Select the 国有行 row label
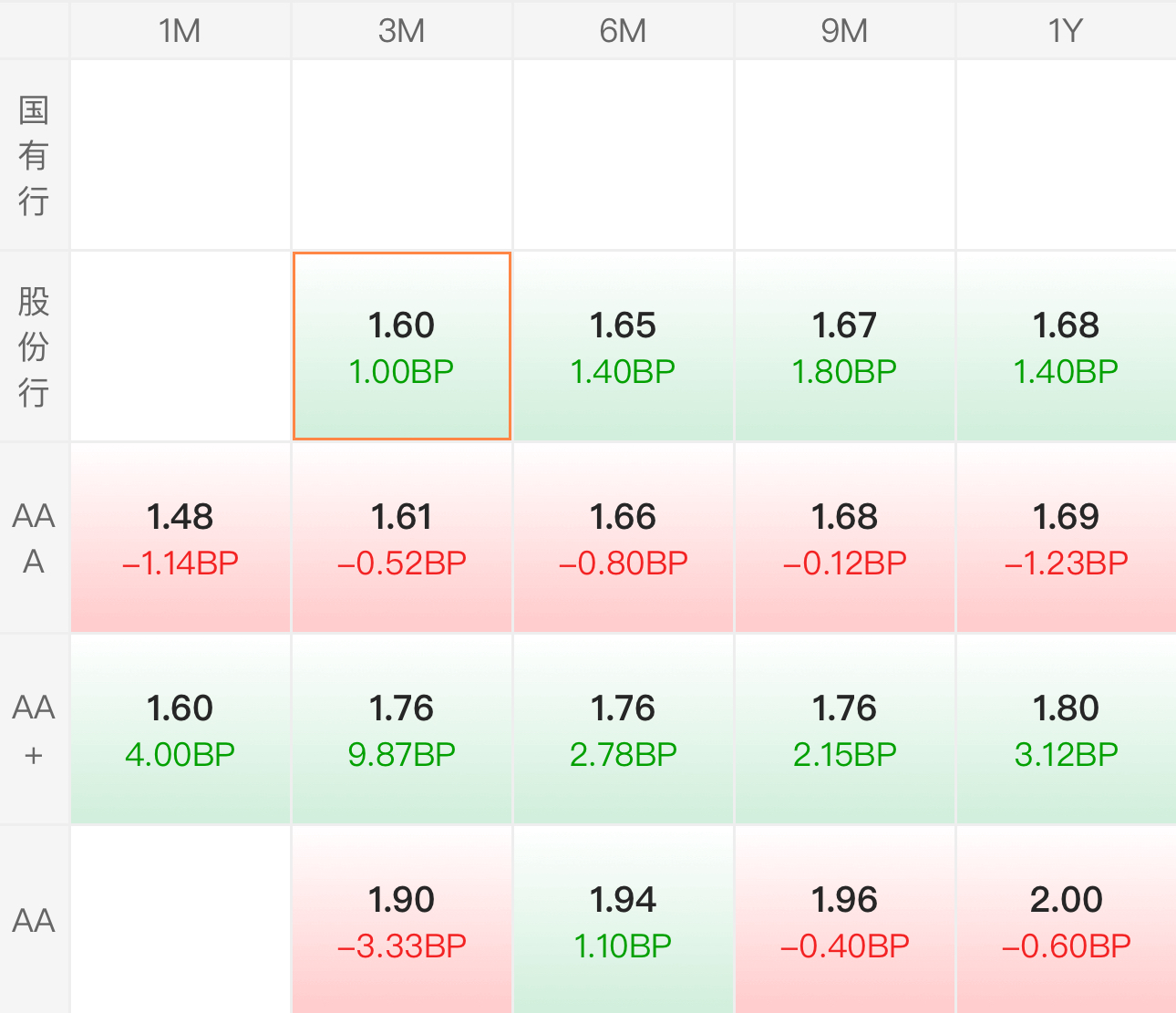Image resolution: width=1176 pixels, height=1013 pixels. (x=34, y=155)
